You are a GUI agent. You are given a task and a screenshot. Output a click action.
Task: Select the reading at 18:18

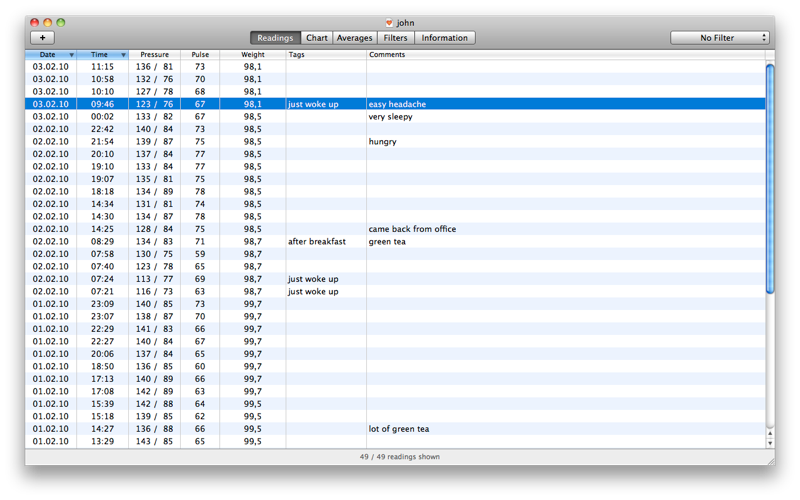coord(395,192)
